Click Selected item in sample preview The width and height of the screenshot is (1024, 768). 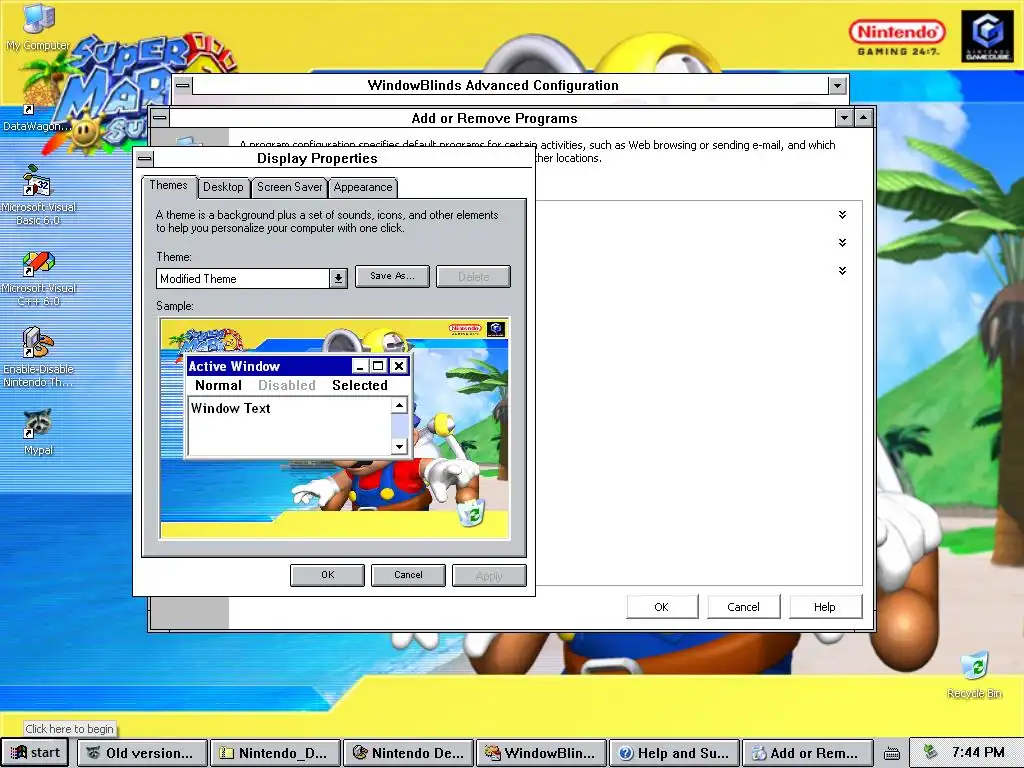coord(359,385)
